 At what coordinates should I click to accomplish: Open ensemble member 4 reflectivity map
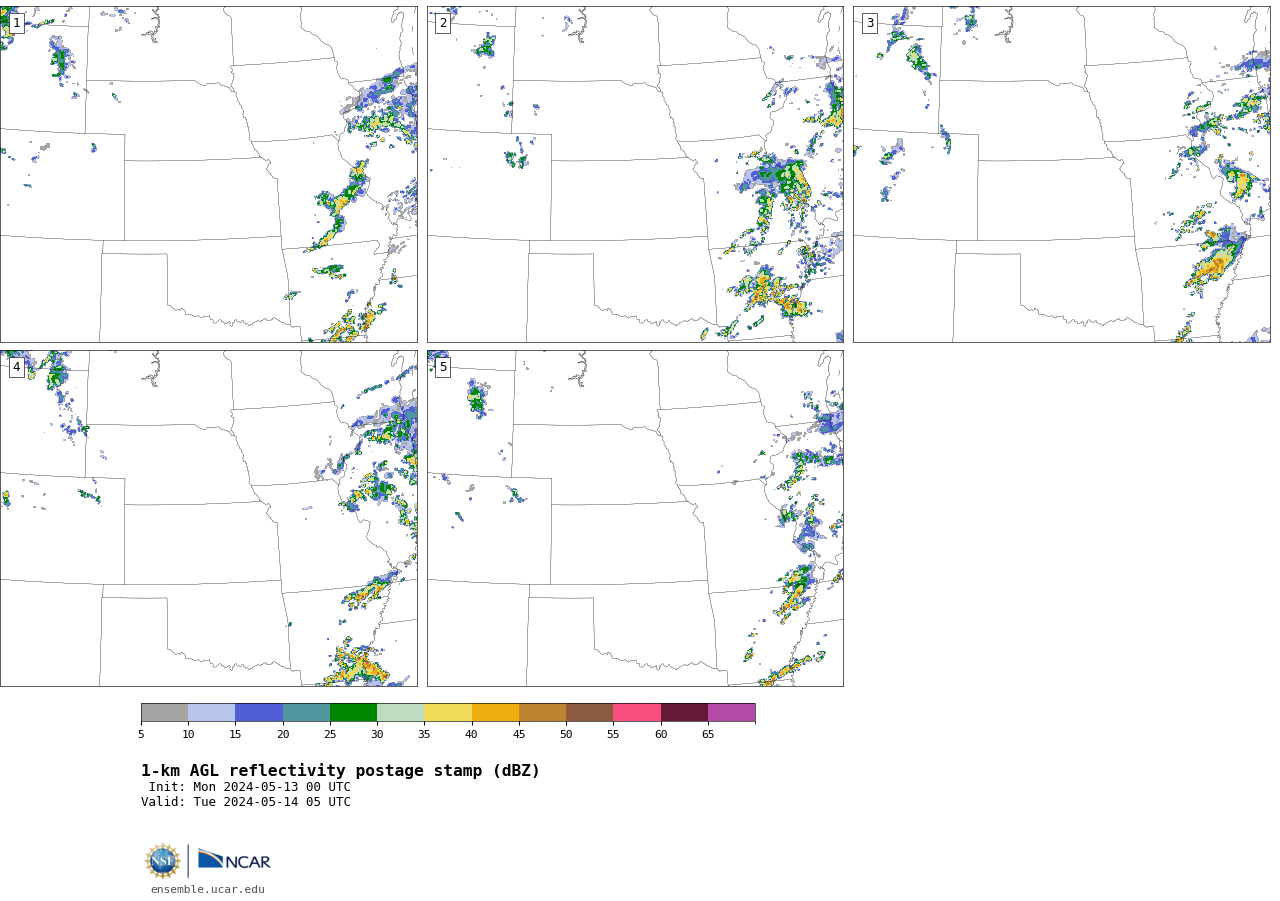pyautogui.click(x=208, y=518)
